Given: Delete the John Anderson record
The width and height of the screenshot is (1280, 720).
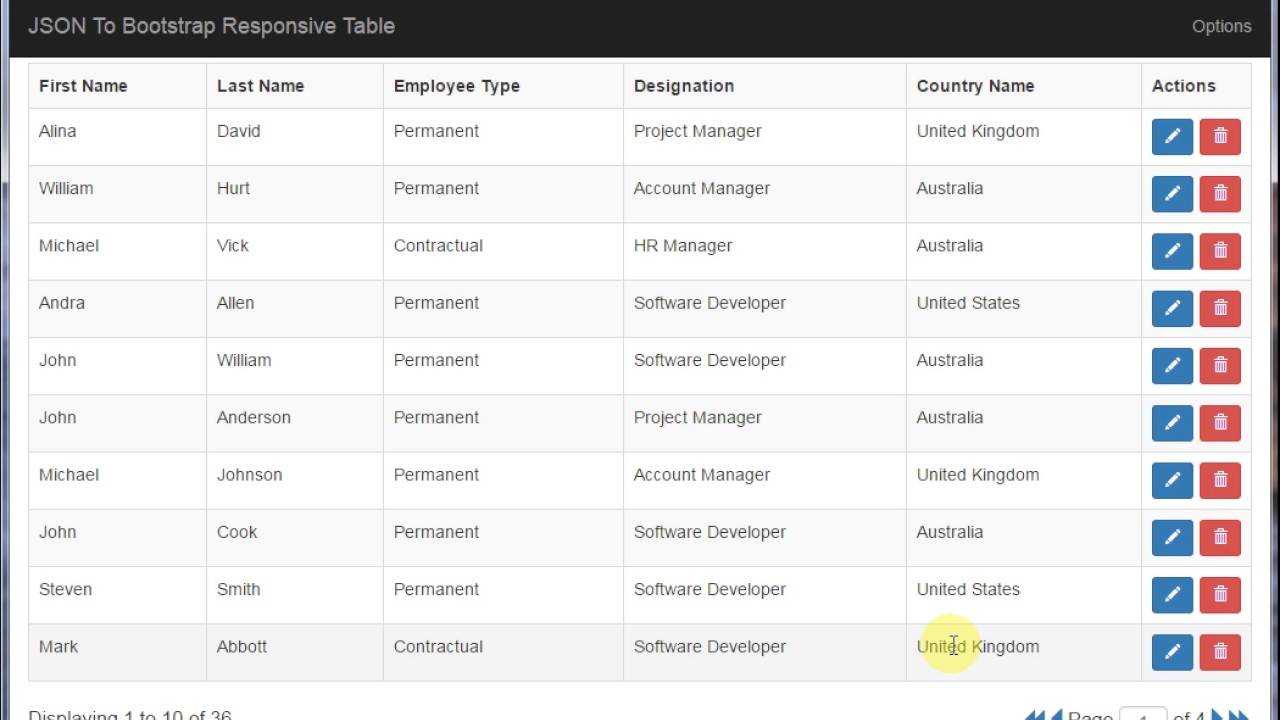Looking at the screenshot, I should (x=1220, y=423).
